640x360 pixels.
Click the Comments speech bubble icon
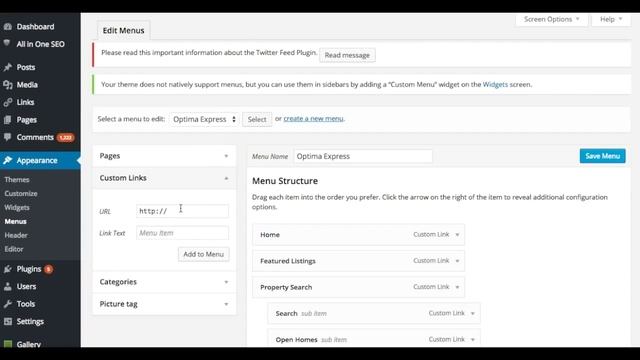click(7, 137)
